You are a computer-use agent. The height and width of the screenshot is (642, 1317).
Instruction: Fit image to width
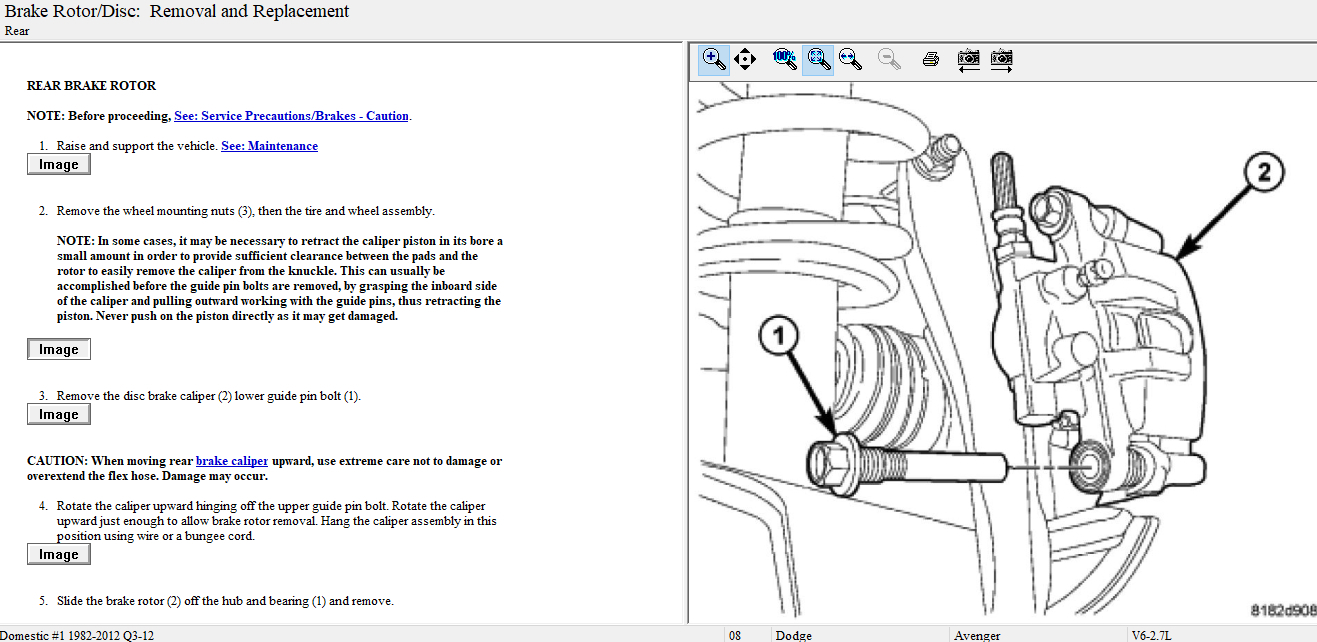(851, 59)
